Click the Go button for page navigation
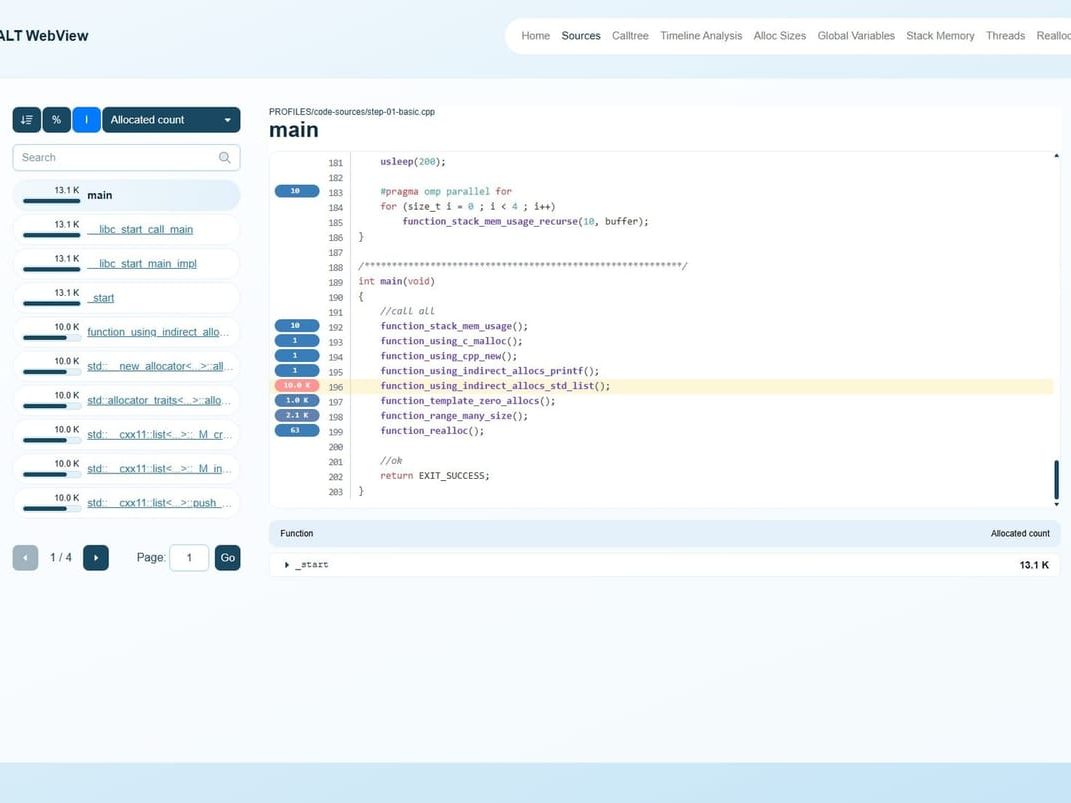Image resolution: width=1071 pixels, height=803 pixels. tap(227, 557)
